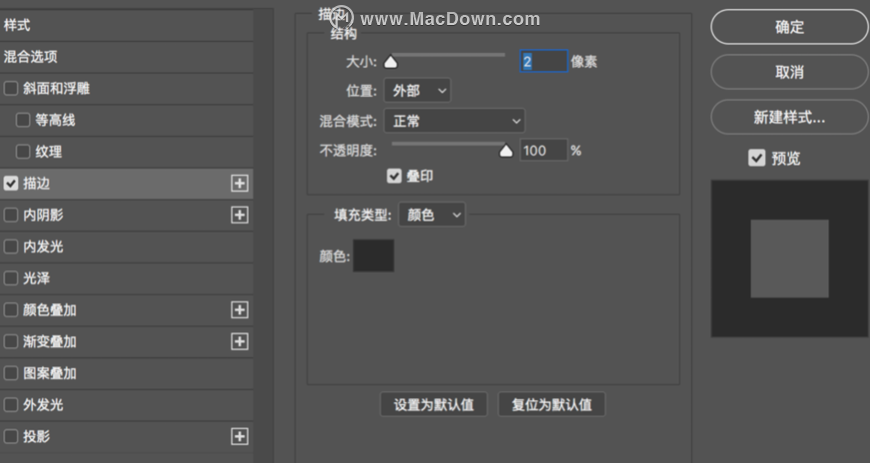Enable the 等高线 checkbox
870x463 pixels.
coord(23,120)
